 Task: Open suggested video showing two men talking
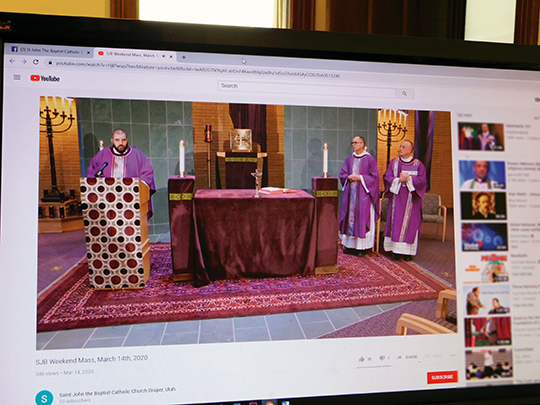(x=487, y=300)
